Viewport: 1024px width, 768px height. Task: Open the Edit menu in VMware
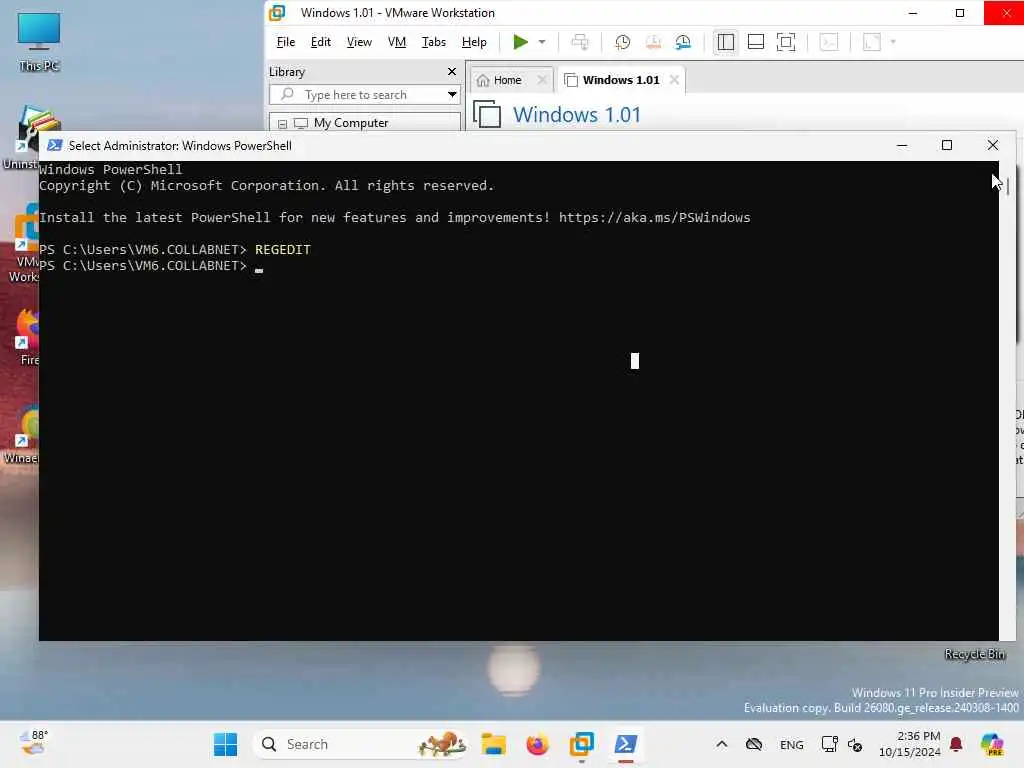coord(320,42)
